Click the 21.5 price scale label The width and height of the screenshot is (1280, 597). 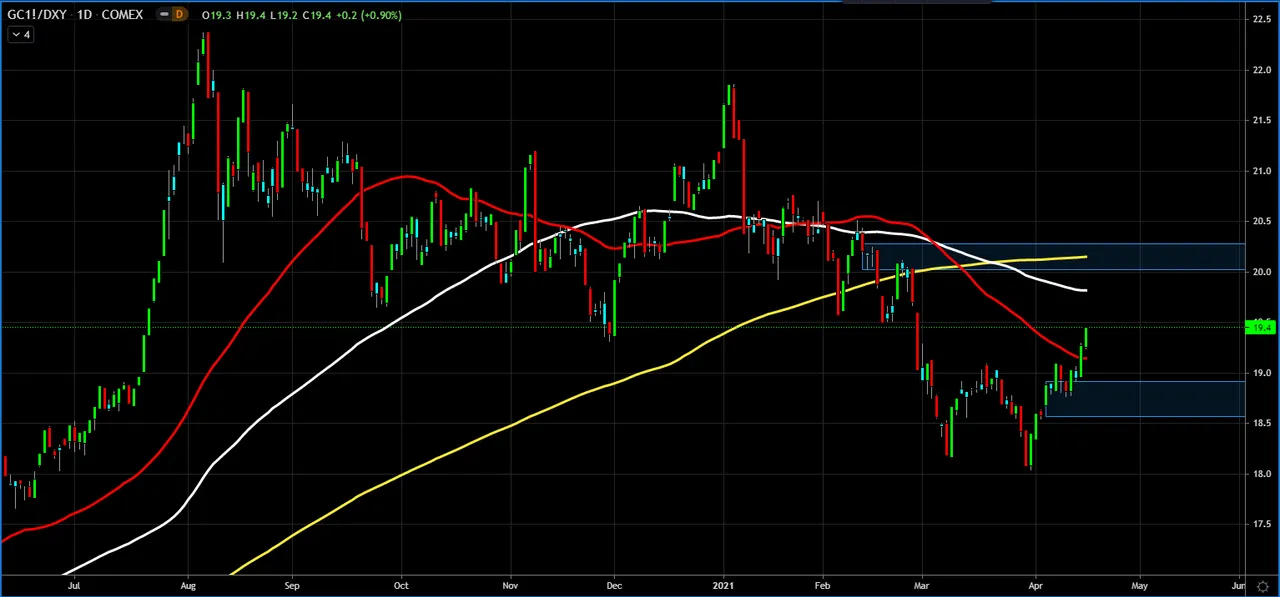(x=1261, y=121)
